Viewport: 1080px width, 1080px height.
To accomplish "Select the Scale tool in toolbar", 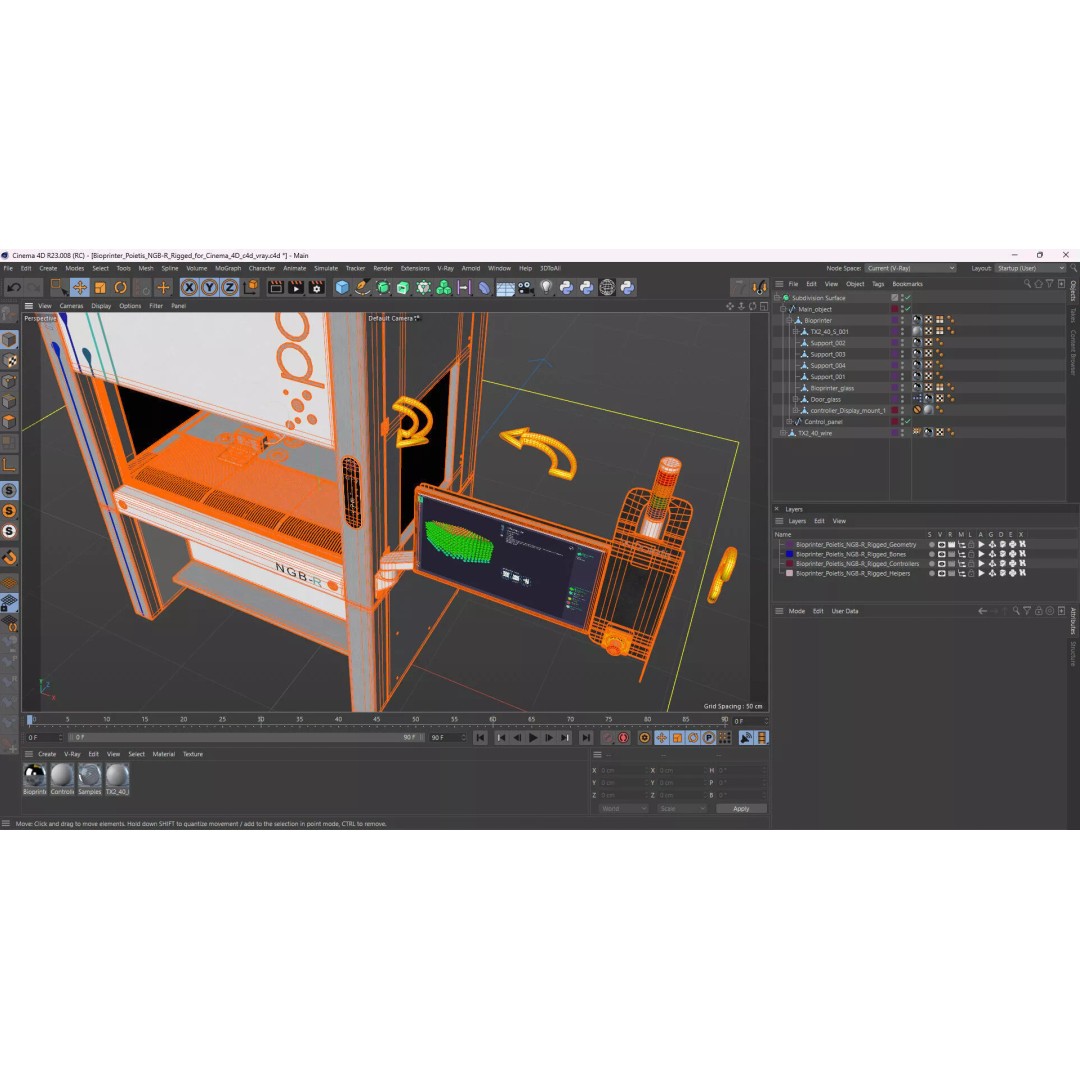I will 101,288.
